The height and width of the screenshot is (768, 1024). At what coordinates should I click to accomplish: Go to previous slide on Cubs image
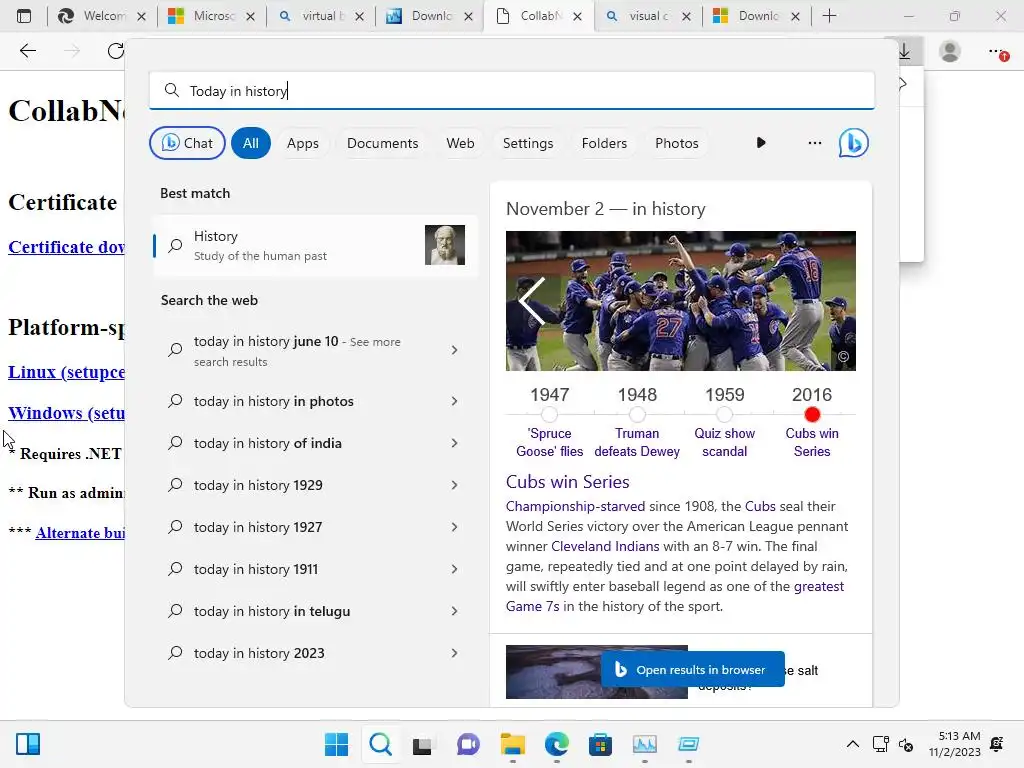pyautogui.click(x=532, y=301)
